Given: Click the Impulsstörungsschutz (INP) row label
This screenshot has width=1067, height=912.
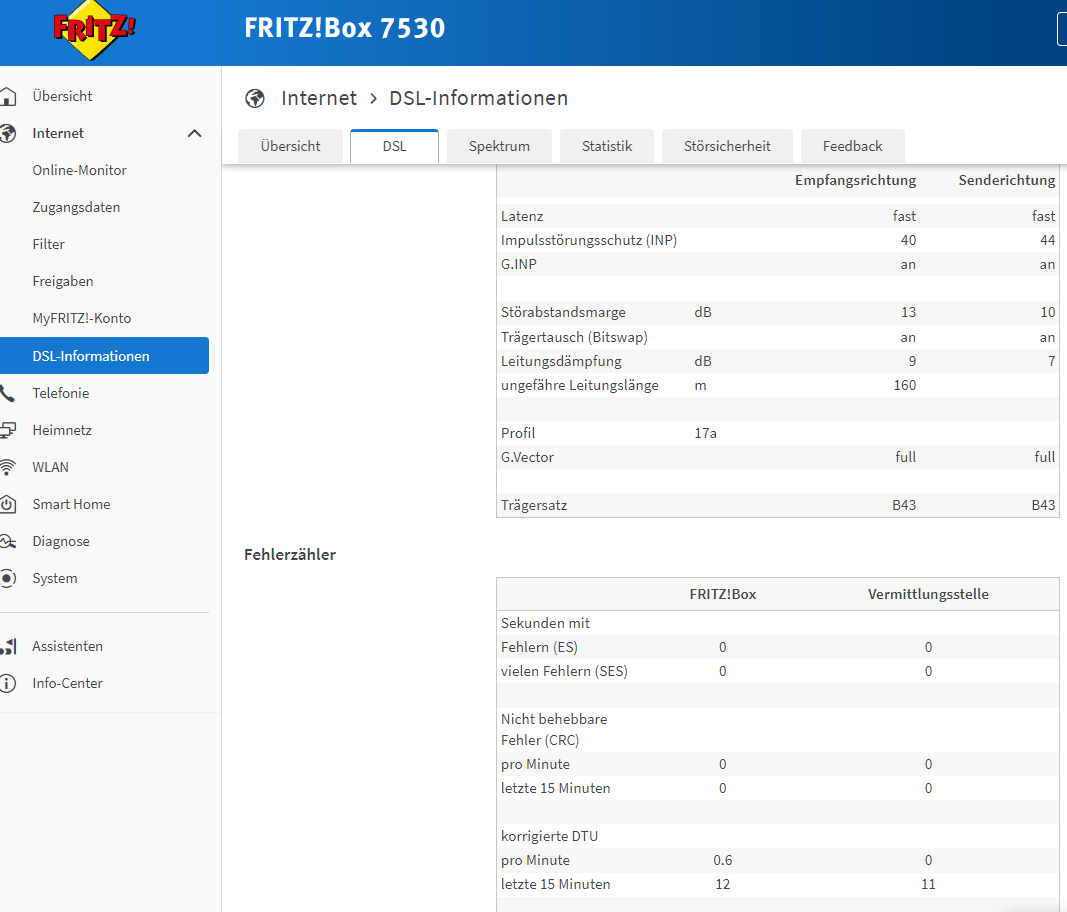Looking at the screenshot, I should (589, 240).
